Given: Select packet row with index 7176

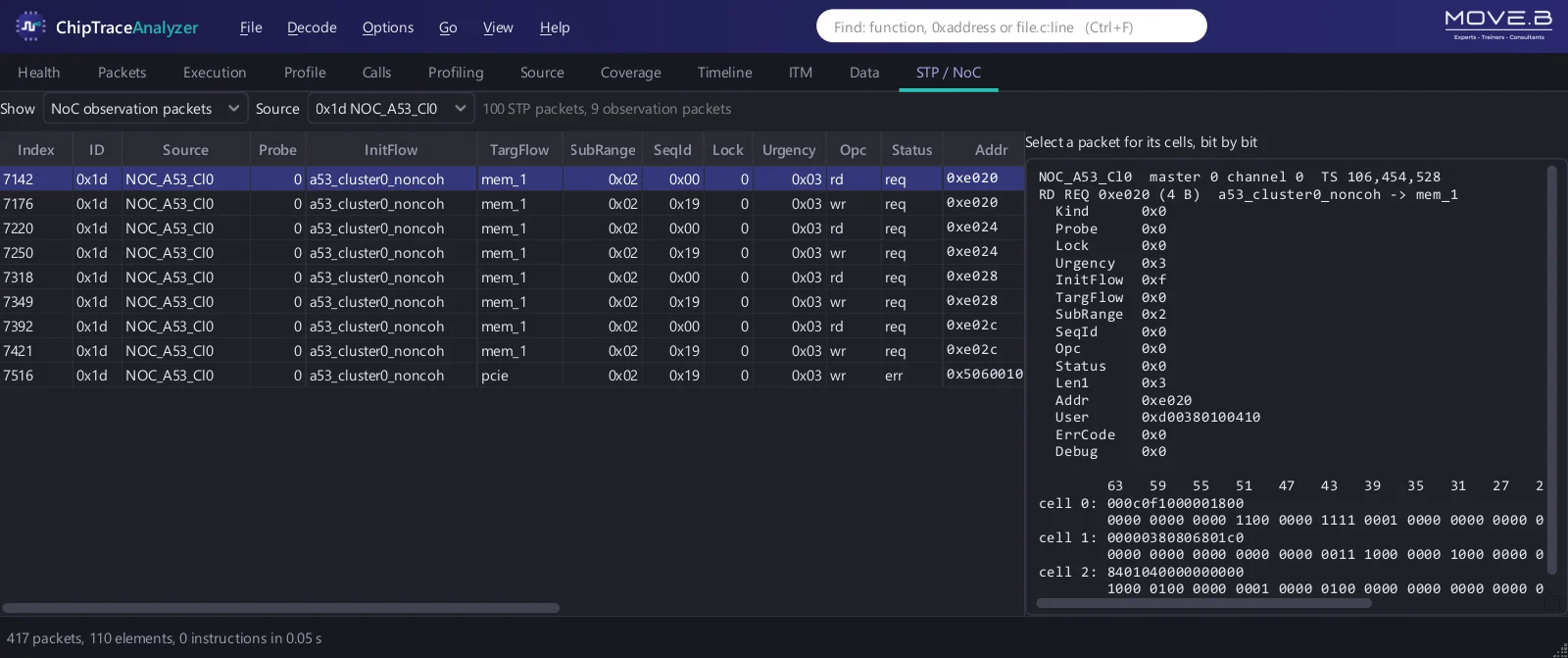Looking at the screenshot, I should pyautogui.click(x=512, y=204).
